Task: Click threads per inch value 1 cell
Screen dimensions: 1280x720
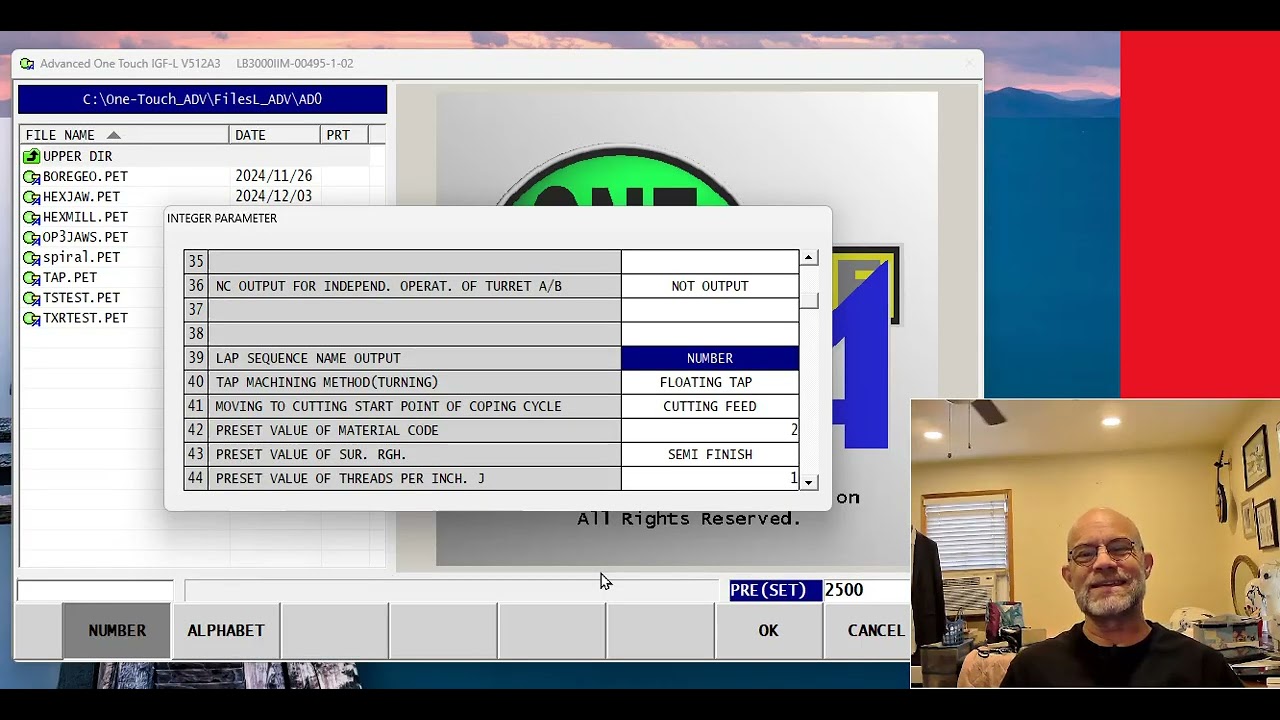Action: click(x=710, y=478)
